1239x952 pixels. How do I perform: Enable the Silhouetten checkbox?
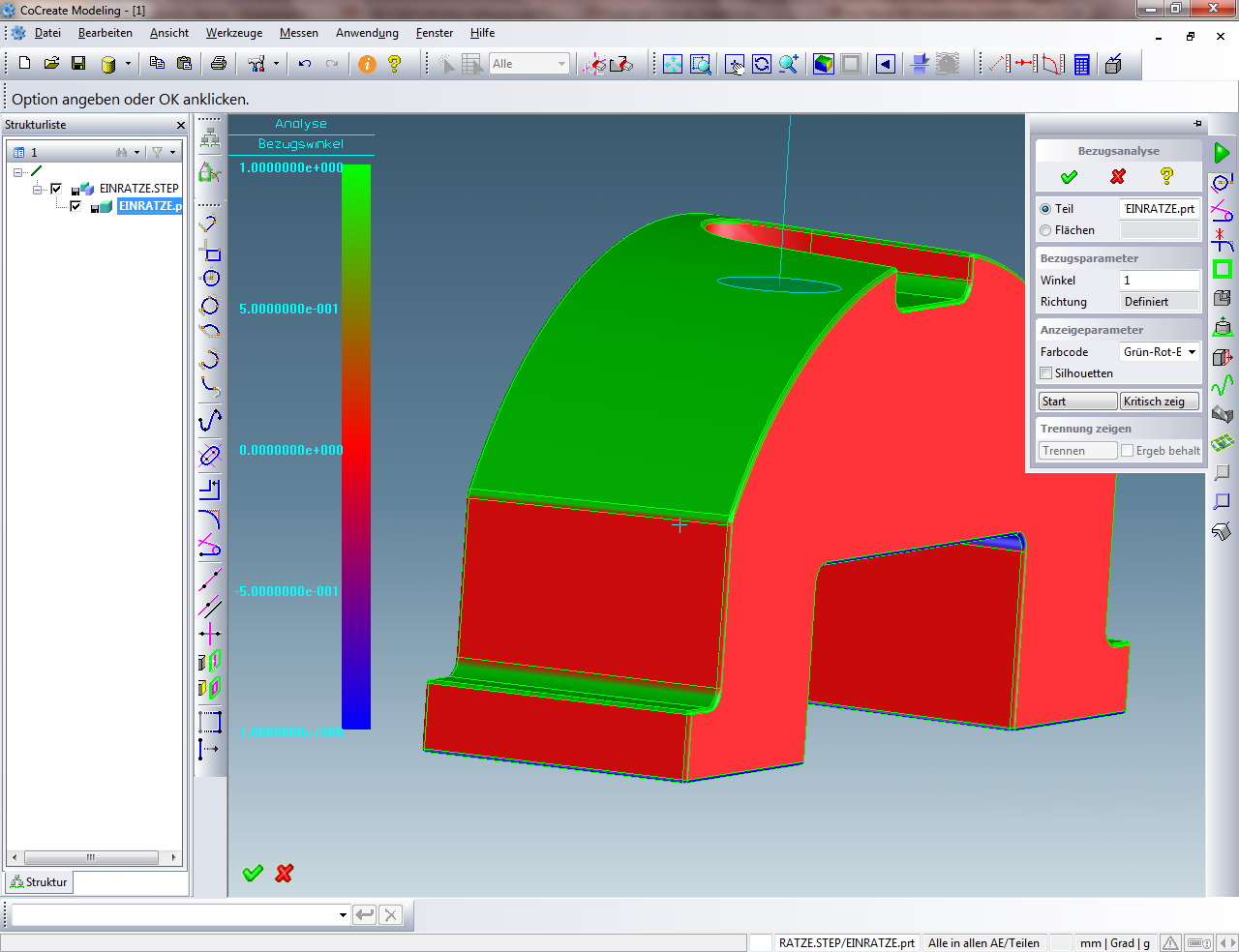1046,373
